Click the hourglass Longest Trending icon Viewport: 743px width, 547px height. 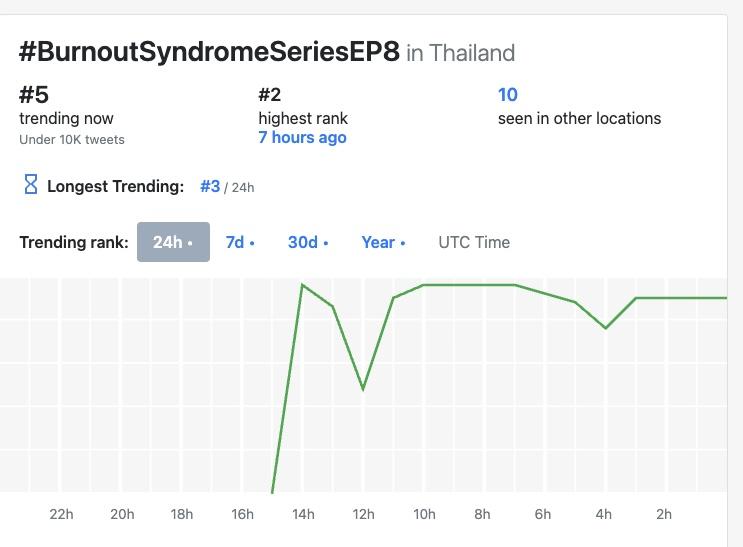pos(30,185)
